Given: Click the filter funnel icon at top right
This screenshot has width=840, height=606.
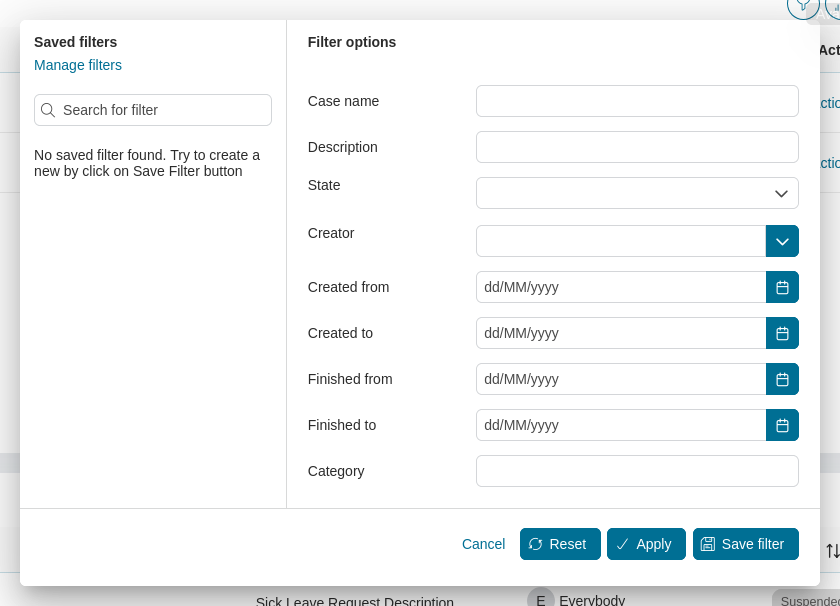Looking at the screenshot, I should 803,8.
